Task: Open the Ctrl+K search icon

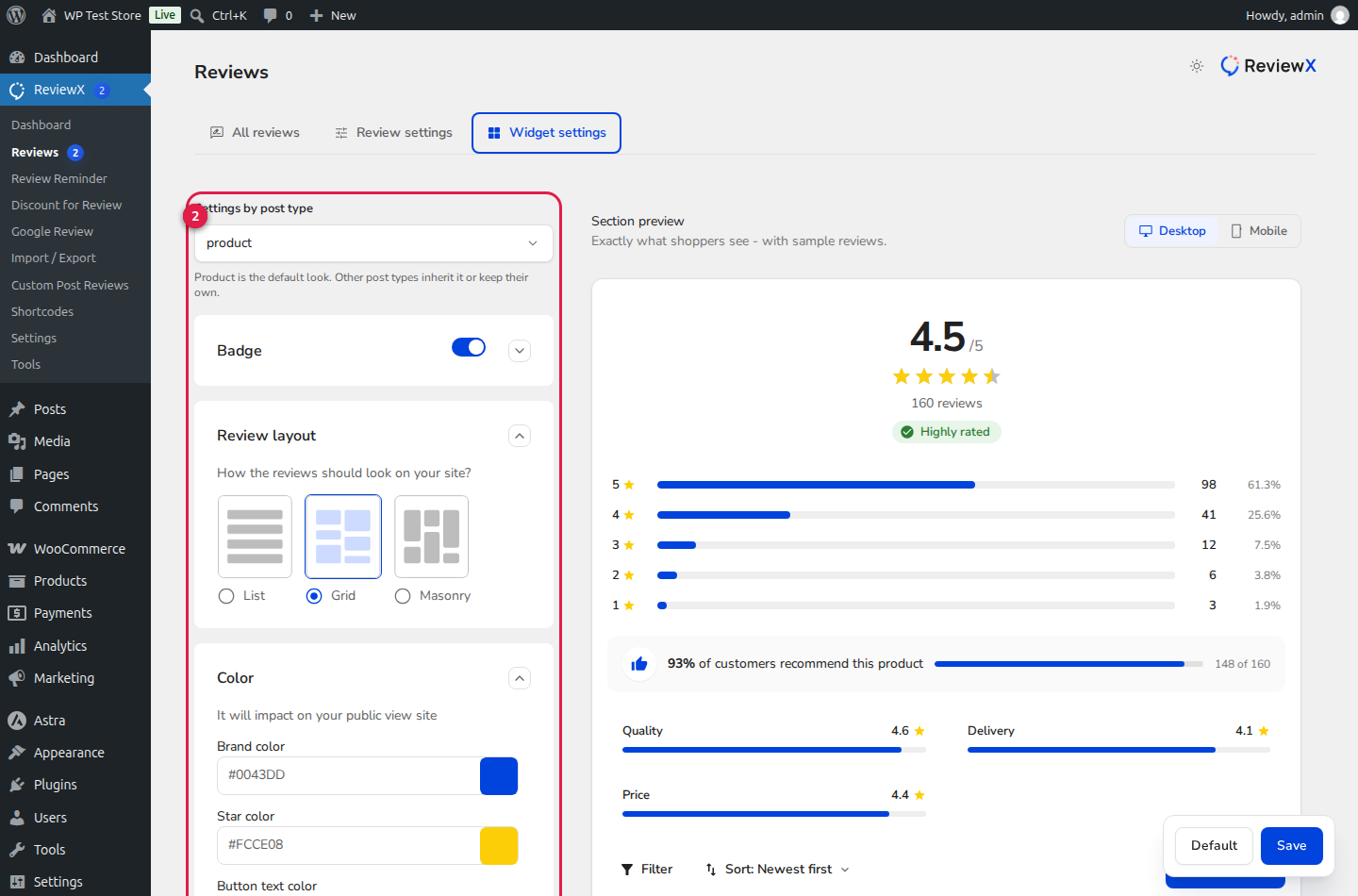Action: click(x=197, y=15)
